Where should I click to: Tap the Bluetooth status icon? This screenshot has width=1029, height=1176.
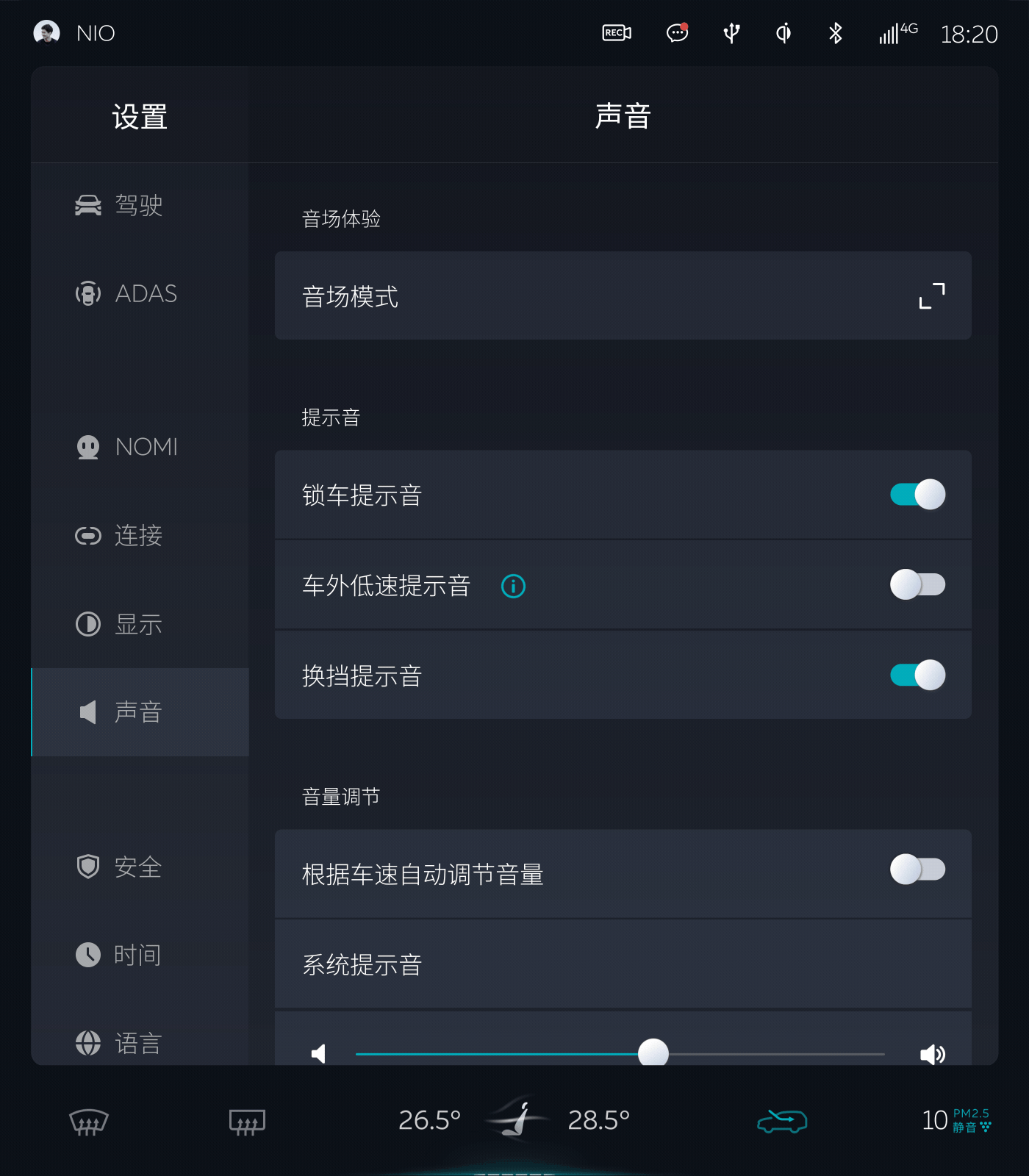point(835,33)
